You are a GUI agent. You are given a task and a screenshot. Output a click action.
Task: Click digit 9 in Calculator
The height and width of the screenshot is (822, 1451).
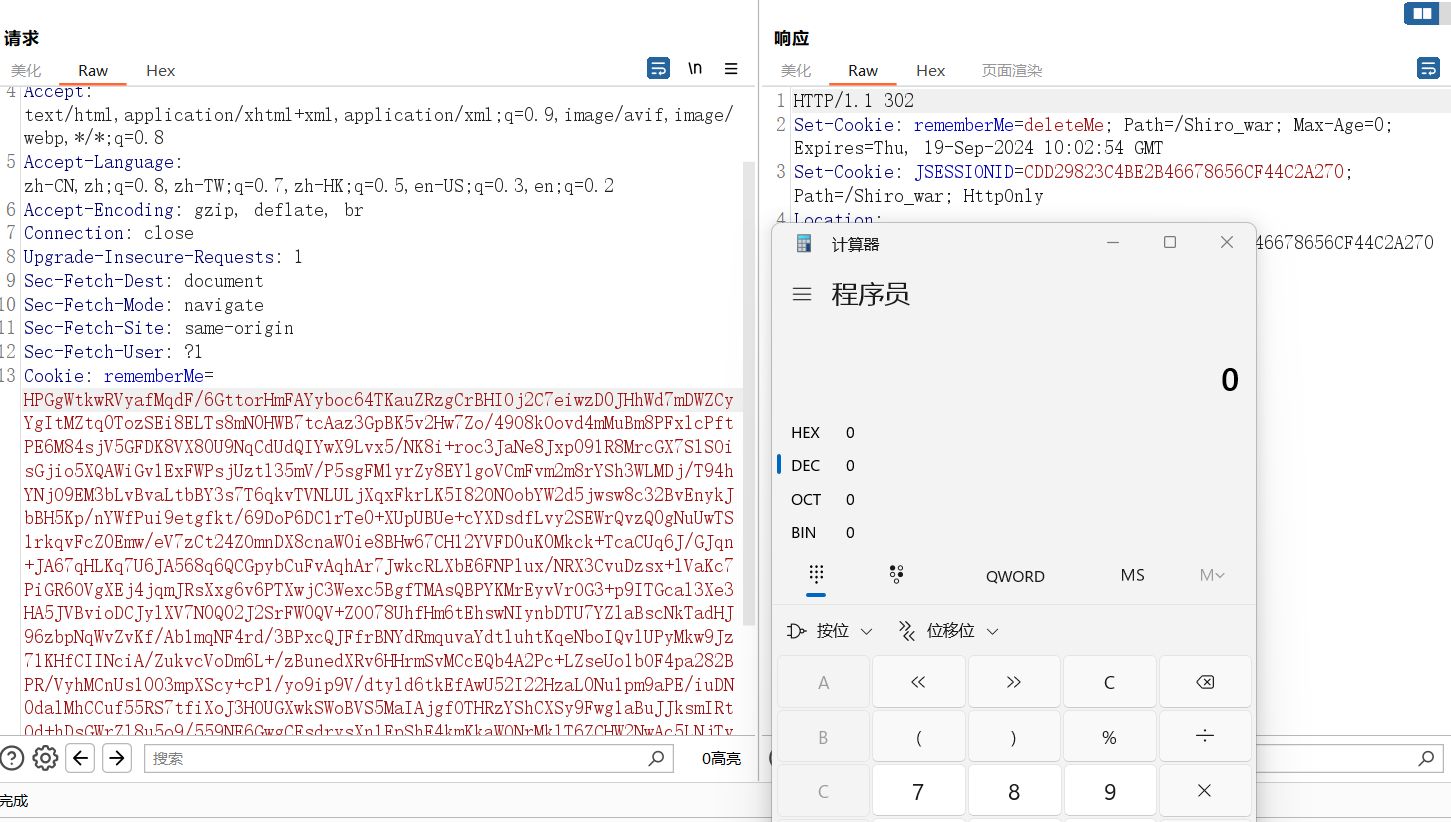(x=1109, y=792)
